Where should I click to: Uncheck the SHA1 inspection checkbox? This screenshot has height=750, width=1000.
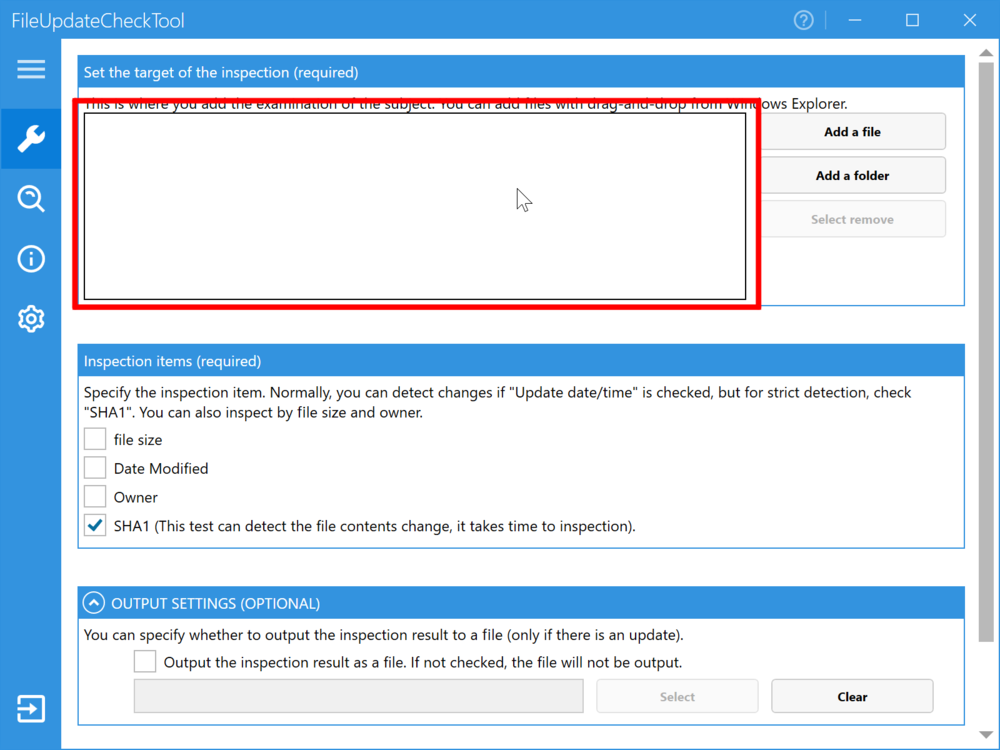(95, 526)
